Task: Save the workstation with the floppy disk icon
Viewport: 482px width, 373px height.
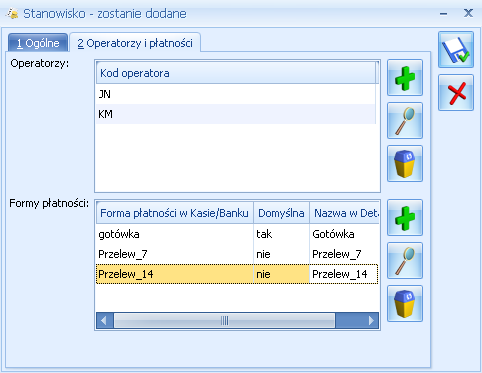Action: pyautogui.click(x=456, y=50)
